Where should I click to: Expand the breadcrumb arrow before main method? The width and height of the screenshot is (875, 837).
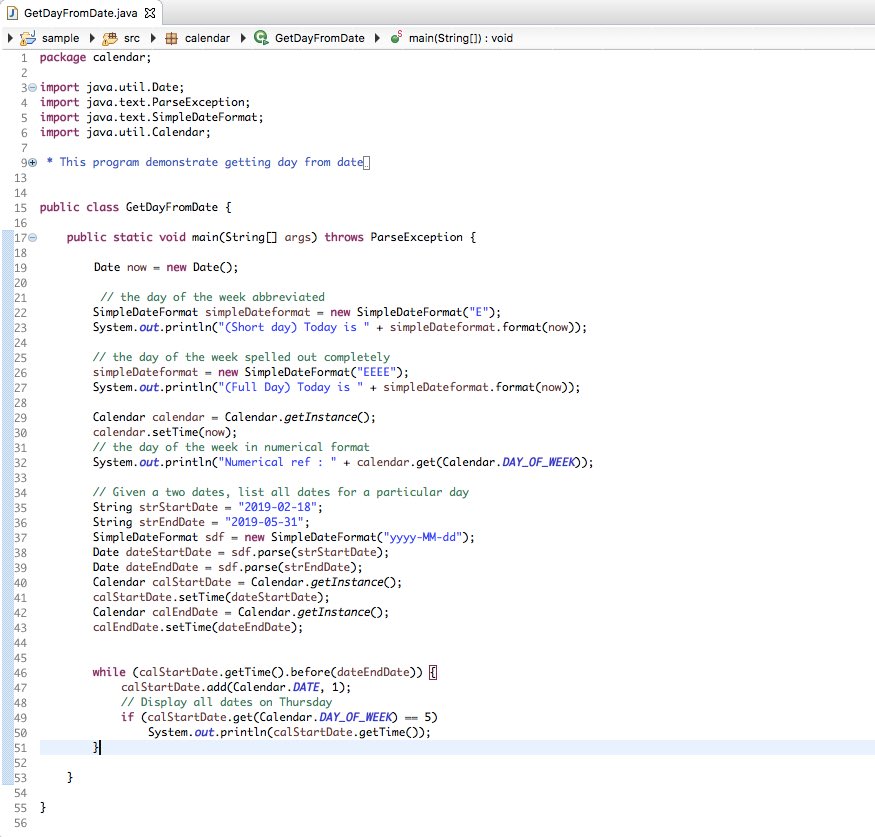pyautogui.click(x=377, y=38)
